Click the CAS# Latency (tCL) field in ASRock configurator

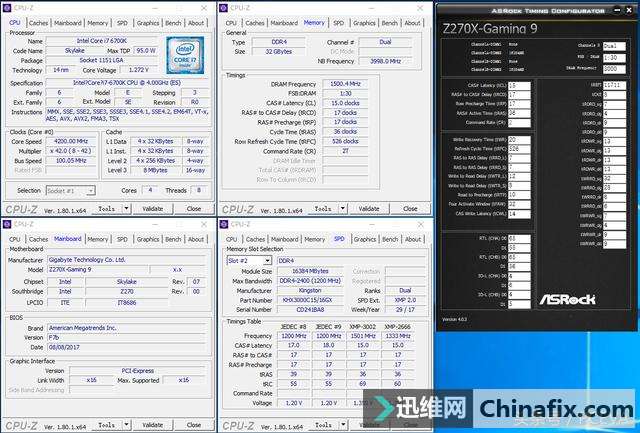pyautogui.click(x=519, y=86)
